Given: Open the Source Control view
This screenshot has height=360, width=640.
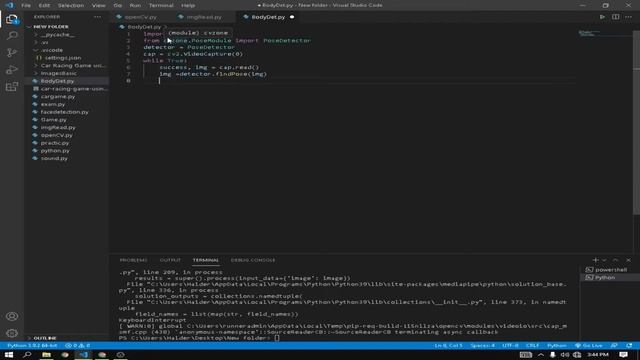Looking at the screenshot, I should [12, 53].
